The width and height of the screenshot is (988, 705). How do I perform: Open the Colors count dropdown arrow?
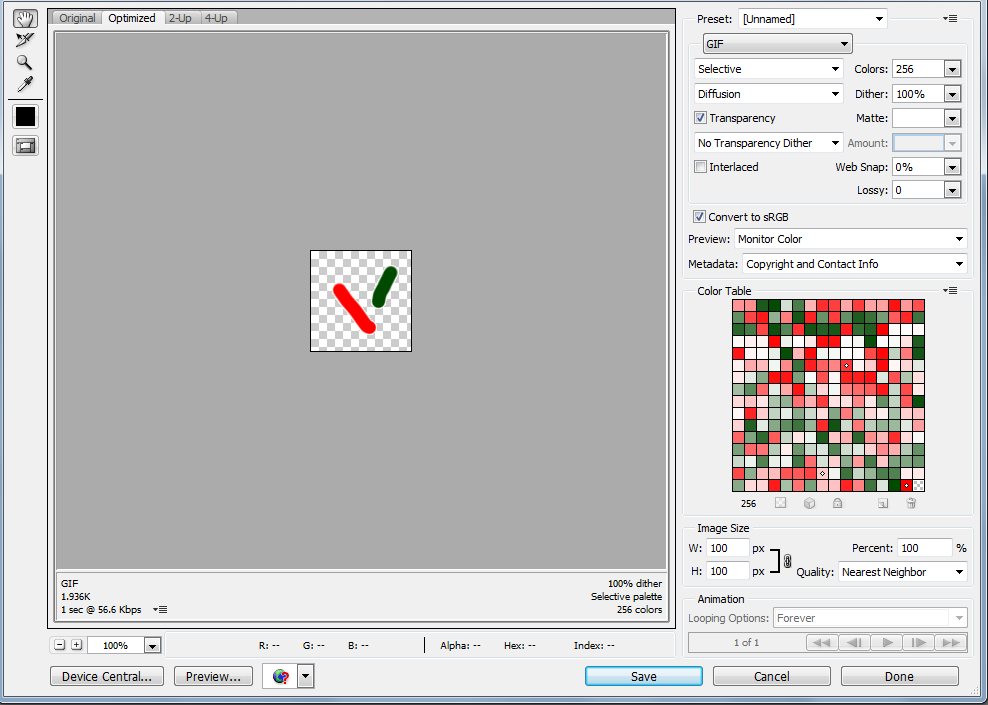tap(953, 69)
